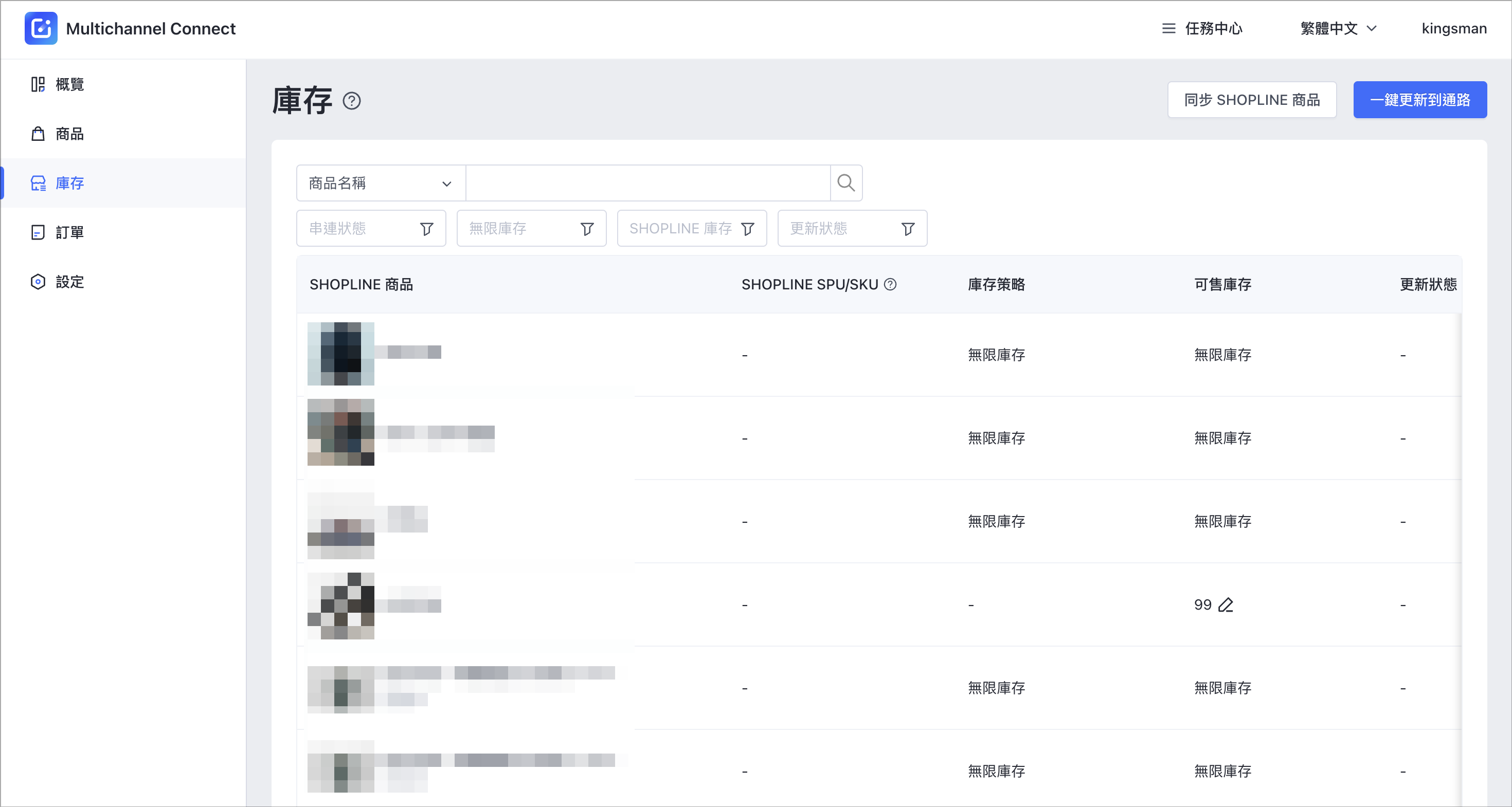Click the funnel icon in 更新狀態 filter
Image resolution: width=1512 pixels, height=807 pixels.
click(x=908, y=229)
